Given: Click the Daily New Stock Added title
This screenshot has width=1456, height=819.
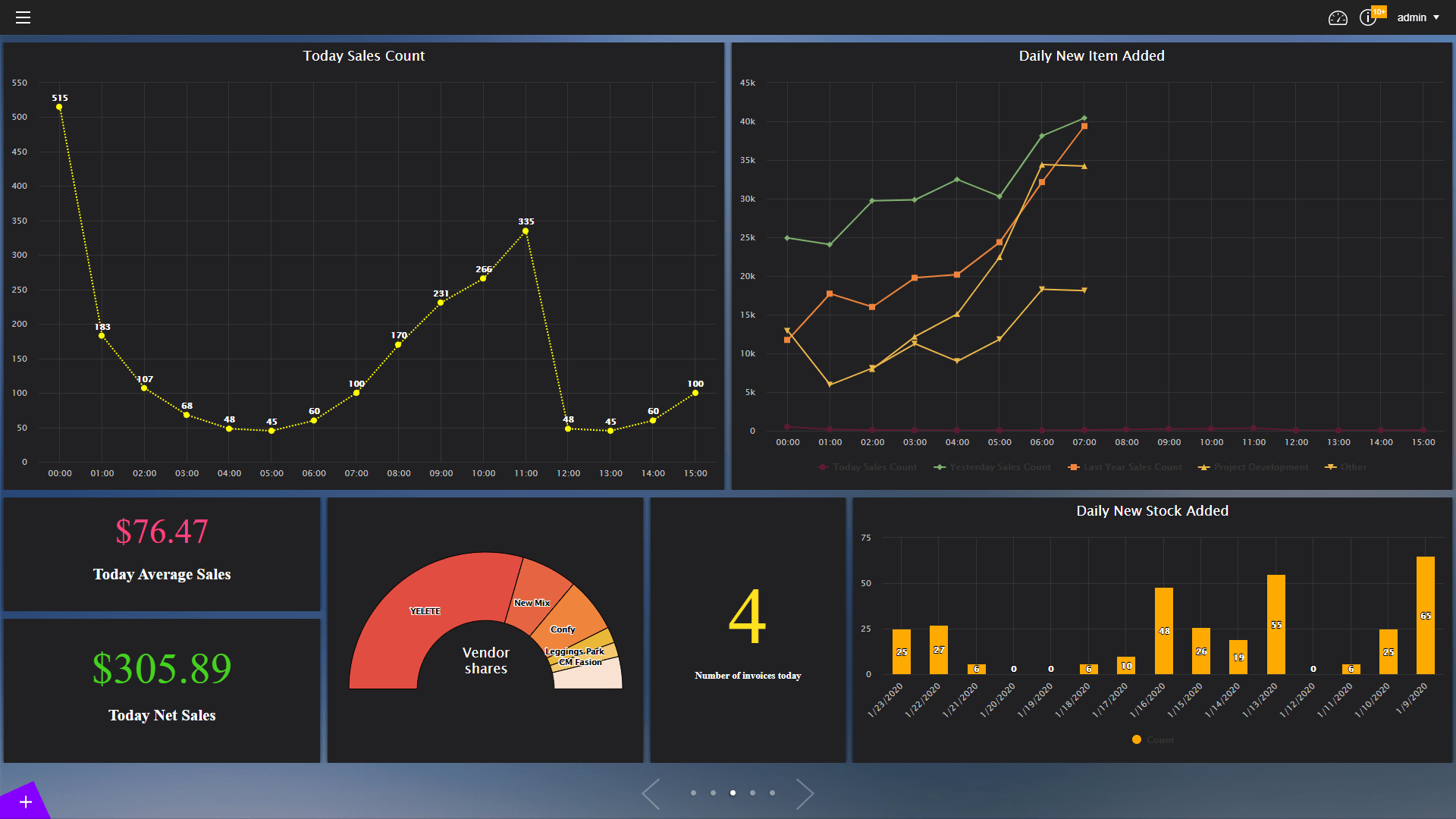Looking at the screenshot, I should 1152,511.
